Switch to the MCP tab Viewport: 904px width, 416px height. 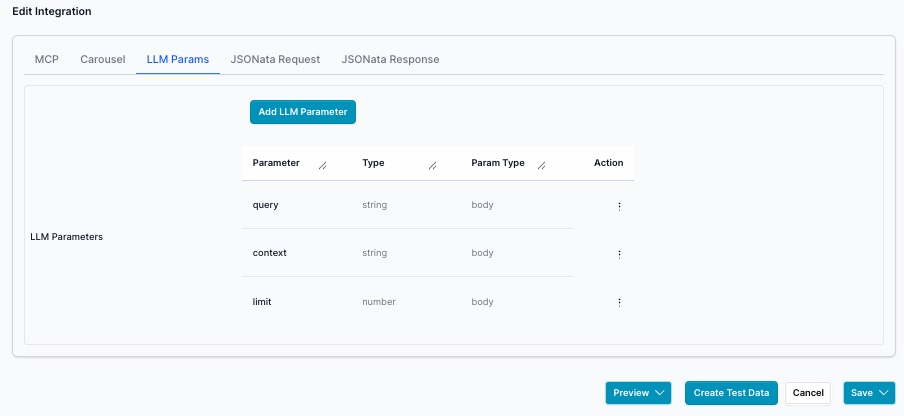[x=47, y=59]
